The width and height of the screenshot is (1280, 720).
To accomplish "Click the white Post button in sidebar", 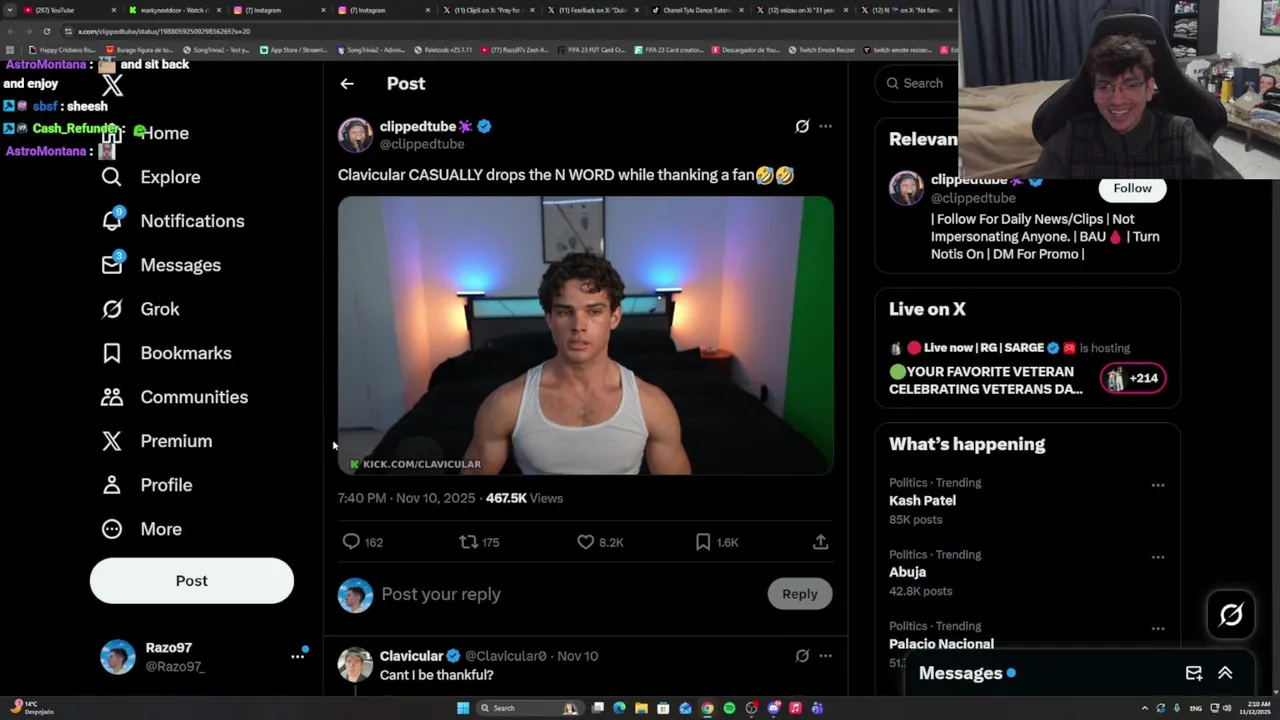I will [x=192, y=581].
